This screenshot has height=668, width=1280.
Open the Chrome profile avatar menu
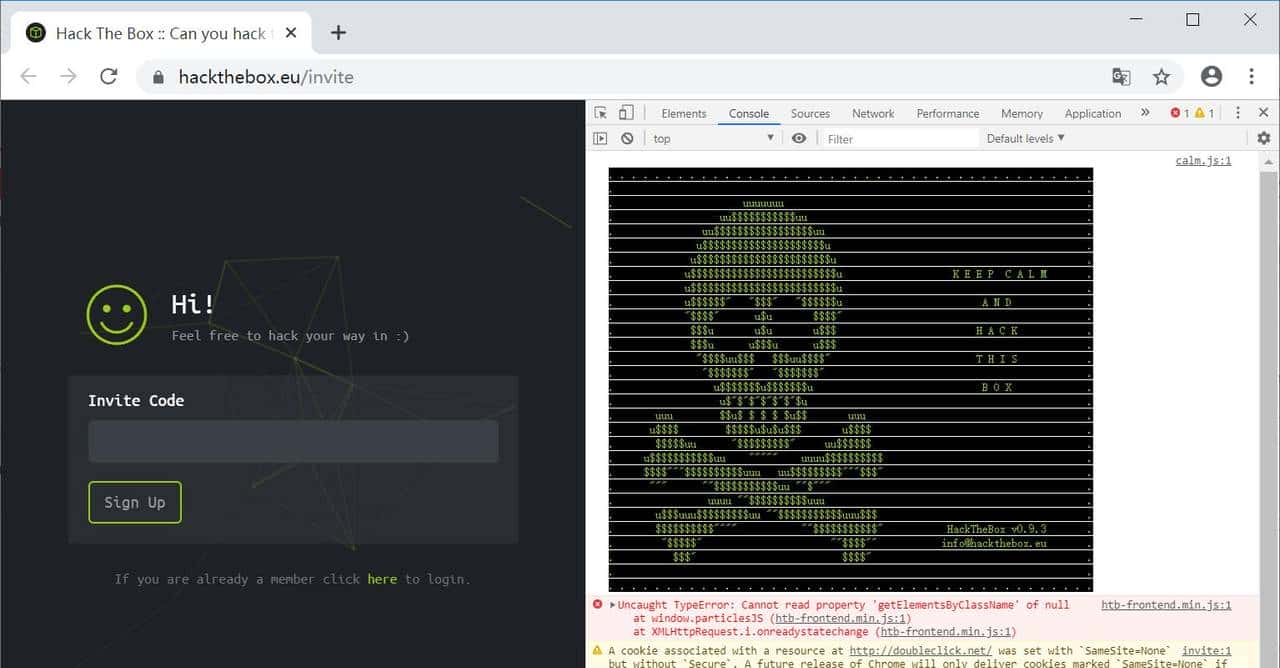click(x=1211, y=76)
